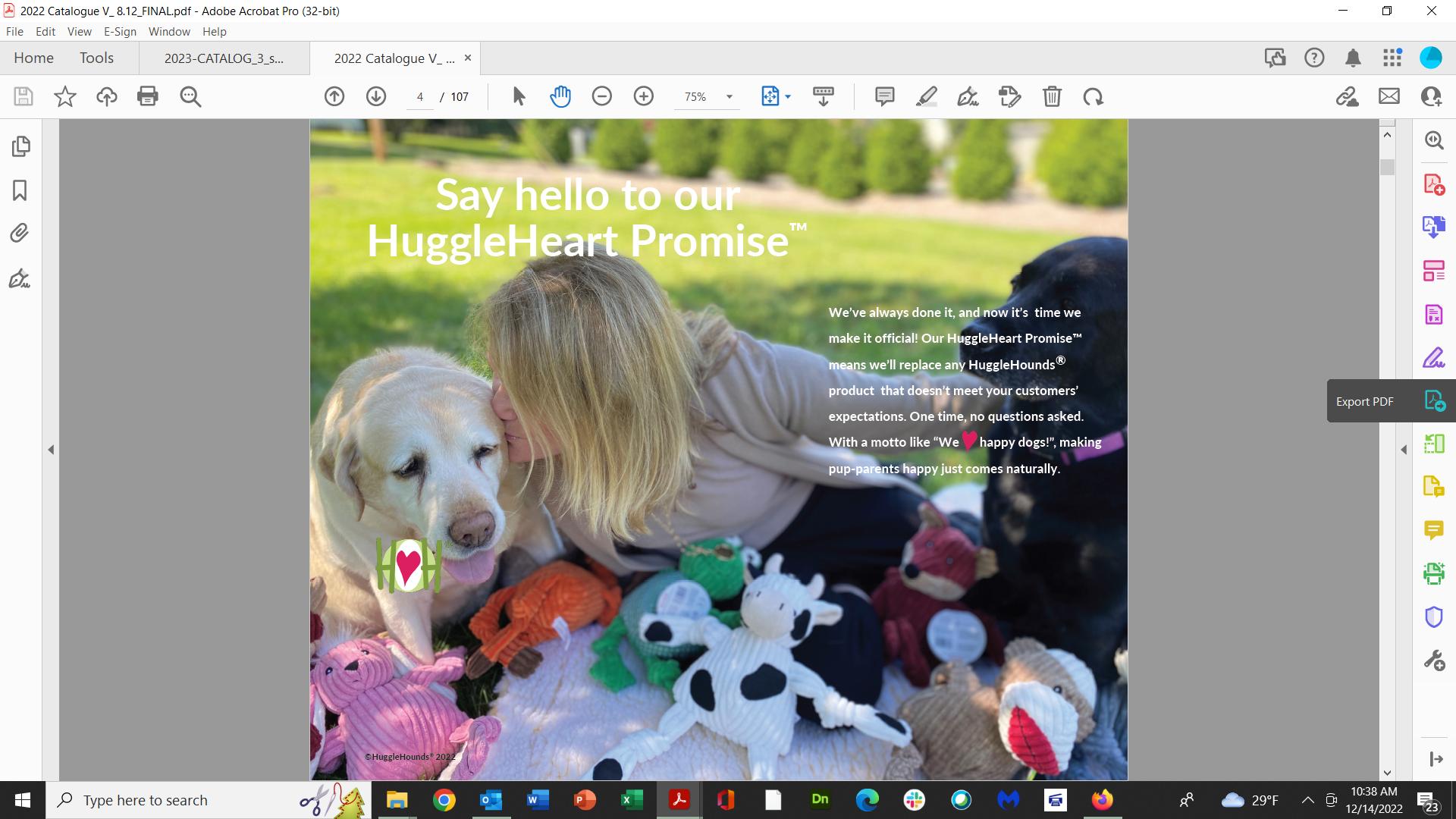Invite people with share icon
Image resolution: width=1456 pixels, height=819 pixels.
(x=1431, y=96)
